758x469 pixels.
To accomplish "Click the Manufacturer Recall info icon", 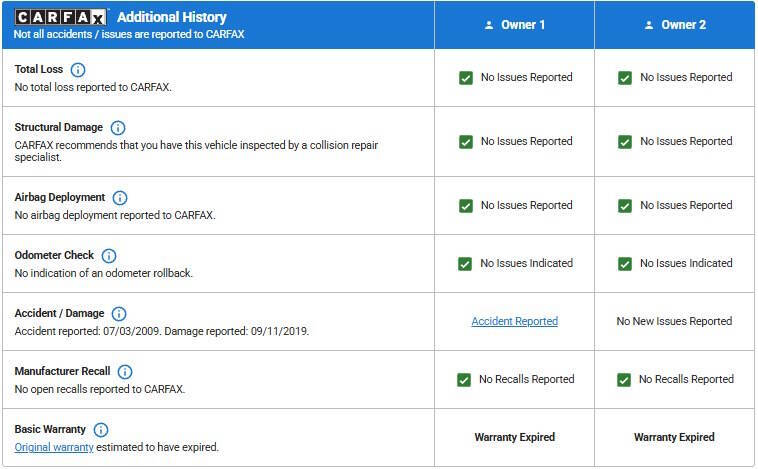I will (125, 372).
